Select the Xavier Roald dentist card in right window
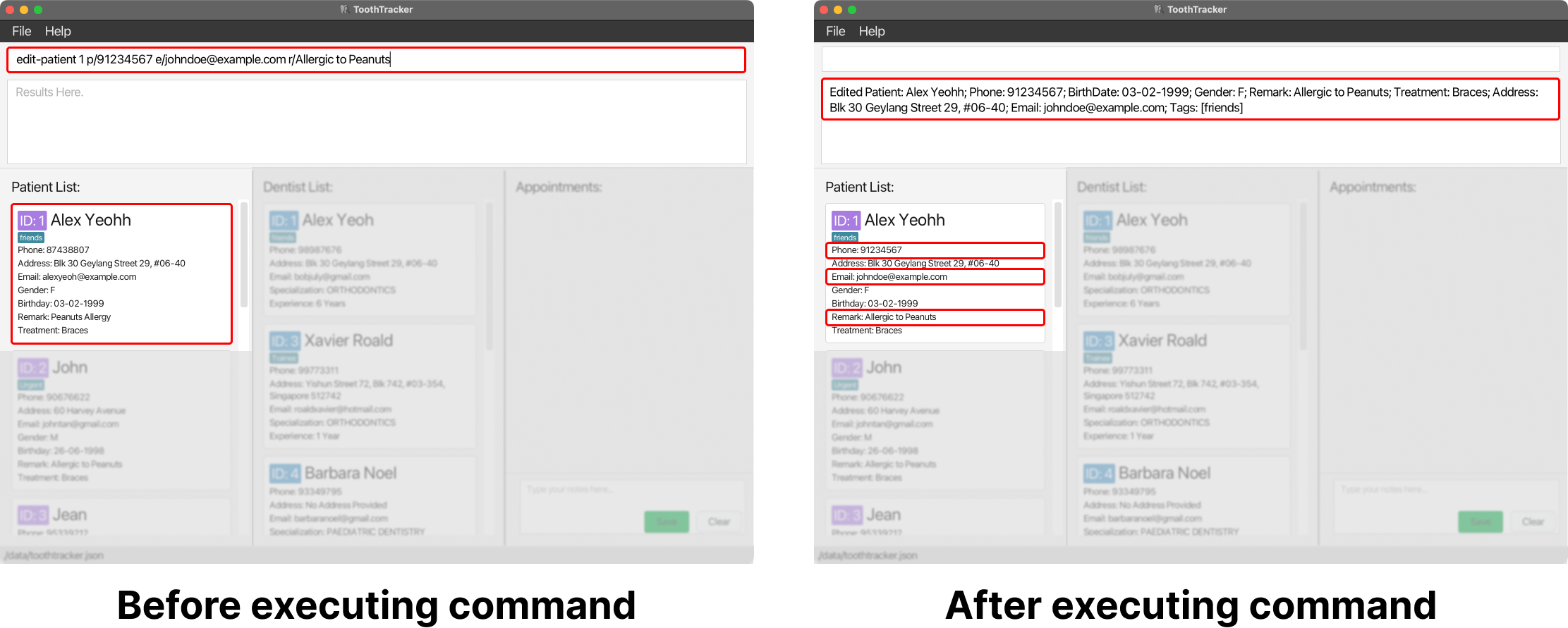 (x=1184, y=386)
